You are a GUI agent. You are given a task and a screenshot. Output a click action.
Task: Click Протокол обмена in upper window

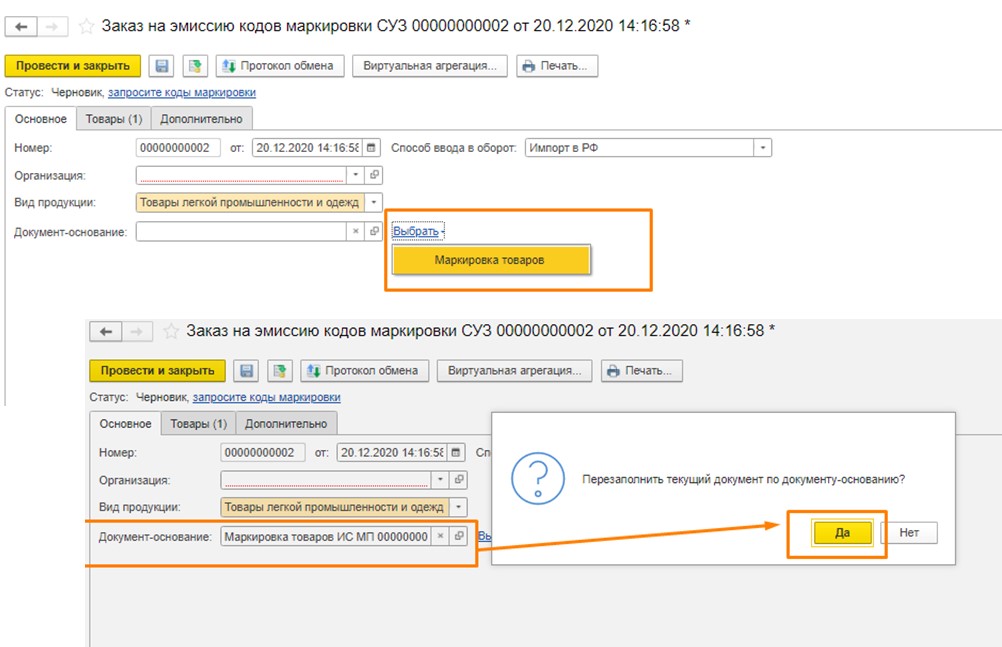coord(281,66)
